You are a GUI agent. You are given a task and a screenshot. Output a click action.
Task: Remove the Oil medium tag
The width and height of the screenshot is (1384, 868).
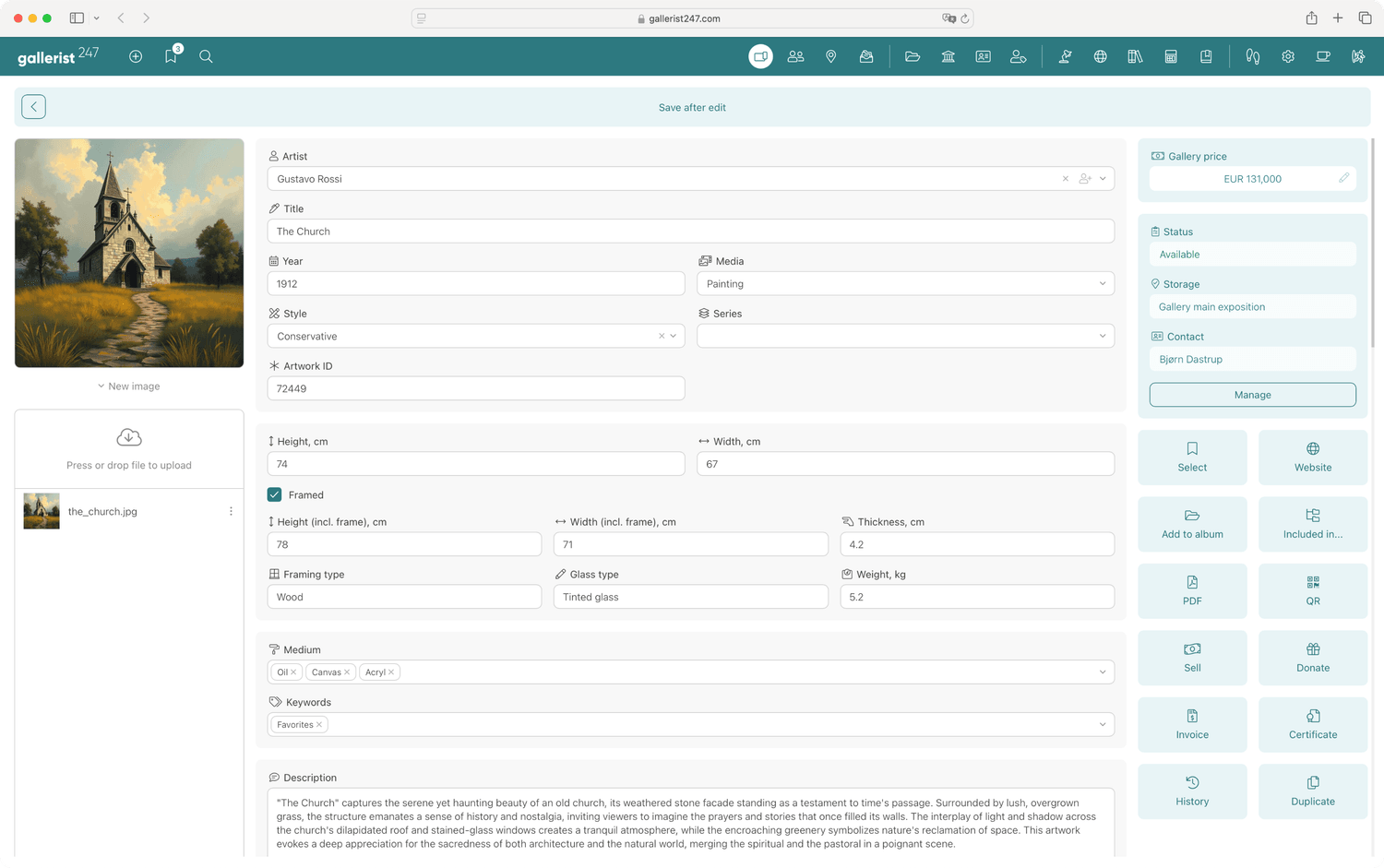(x=293, y=672)
